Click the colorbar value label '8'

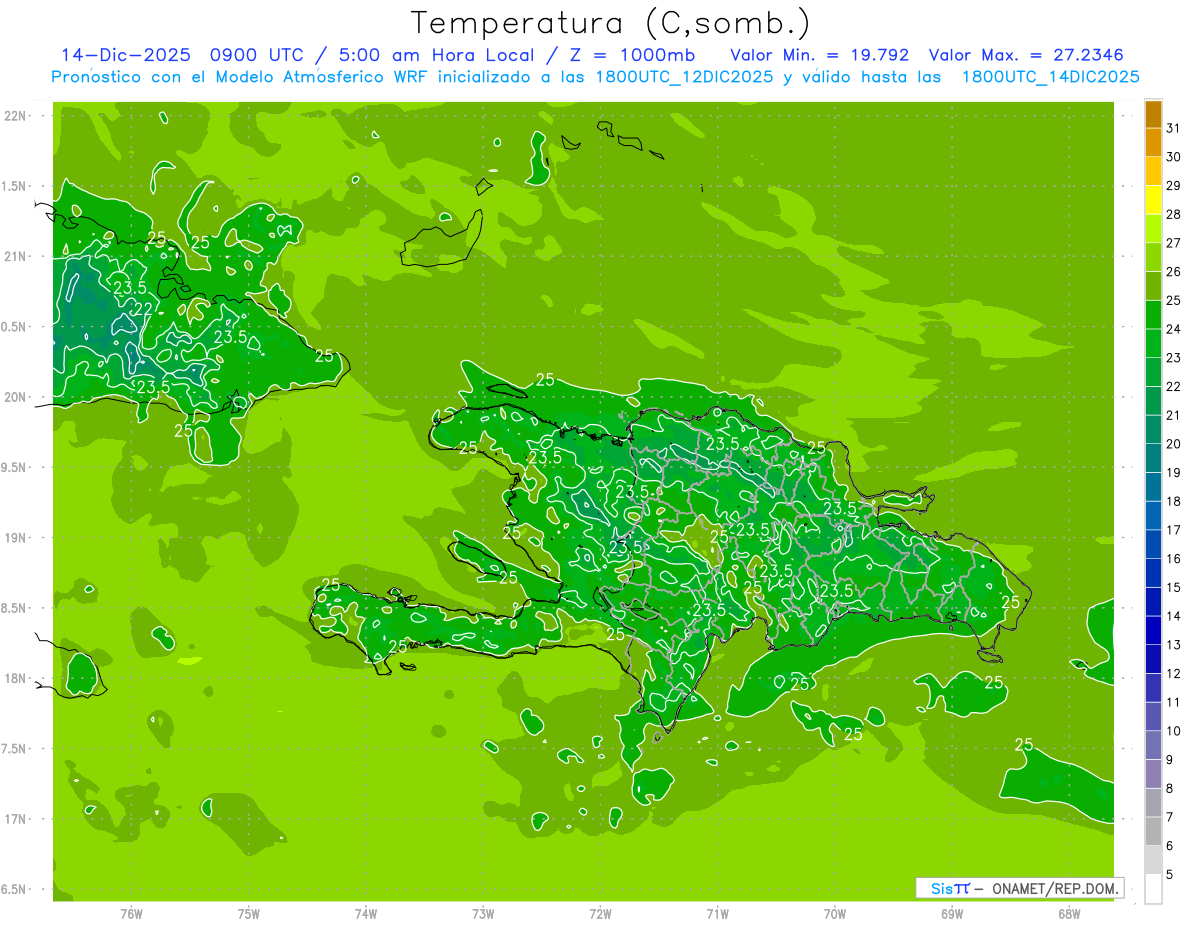[x=1169, y=788]
